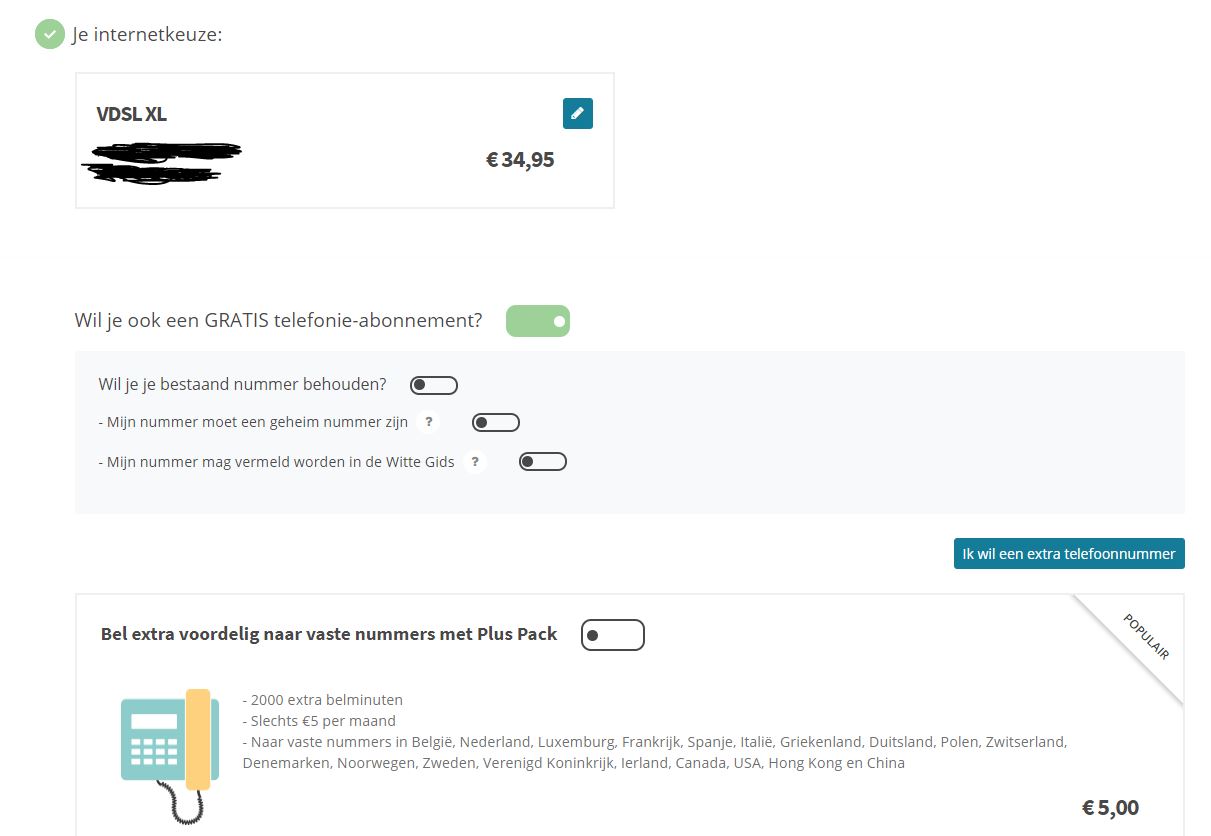Click the blacked-out text in VDSL XL card
Image resolution: width=1211 pixels, height=836 pixels.
coord(164,163)
